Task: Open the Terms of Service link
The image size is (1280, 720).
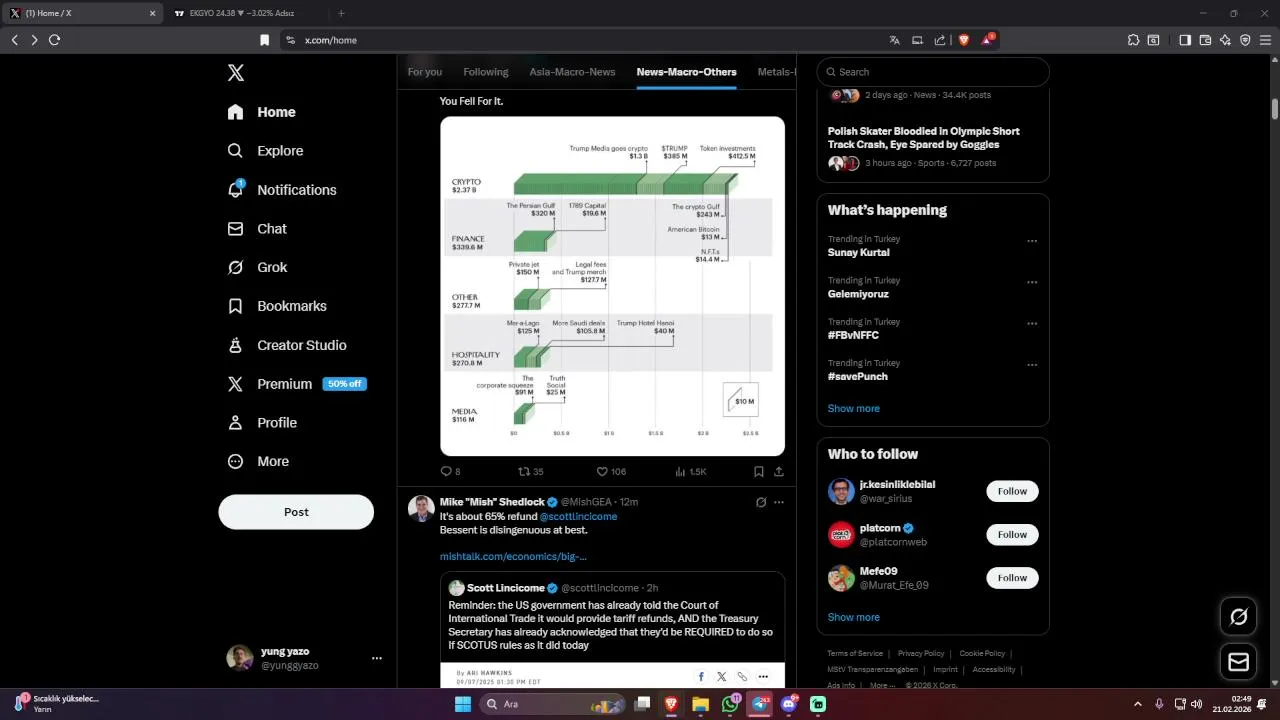Action: click(855, 653)
